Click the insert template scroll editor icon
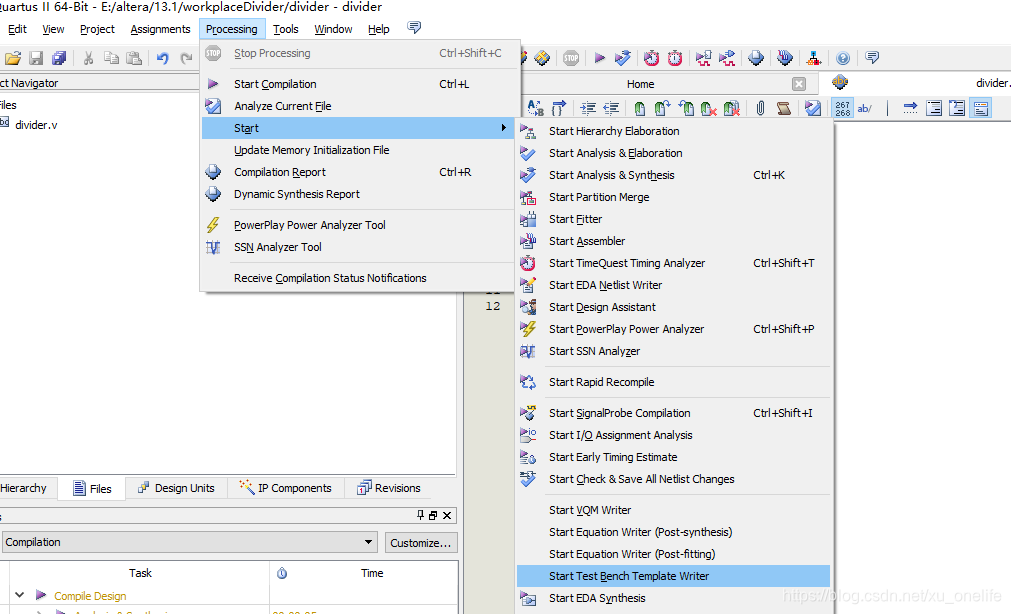The width and height of the screenshot is (1011, 614). click(783, 108)
